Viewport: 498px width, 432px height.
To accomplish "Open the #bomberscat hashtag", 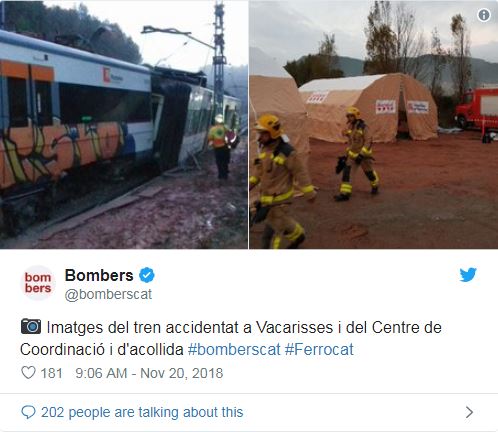I will coord(234,350).
